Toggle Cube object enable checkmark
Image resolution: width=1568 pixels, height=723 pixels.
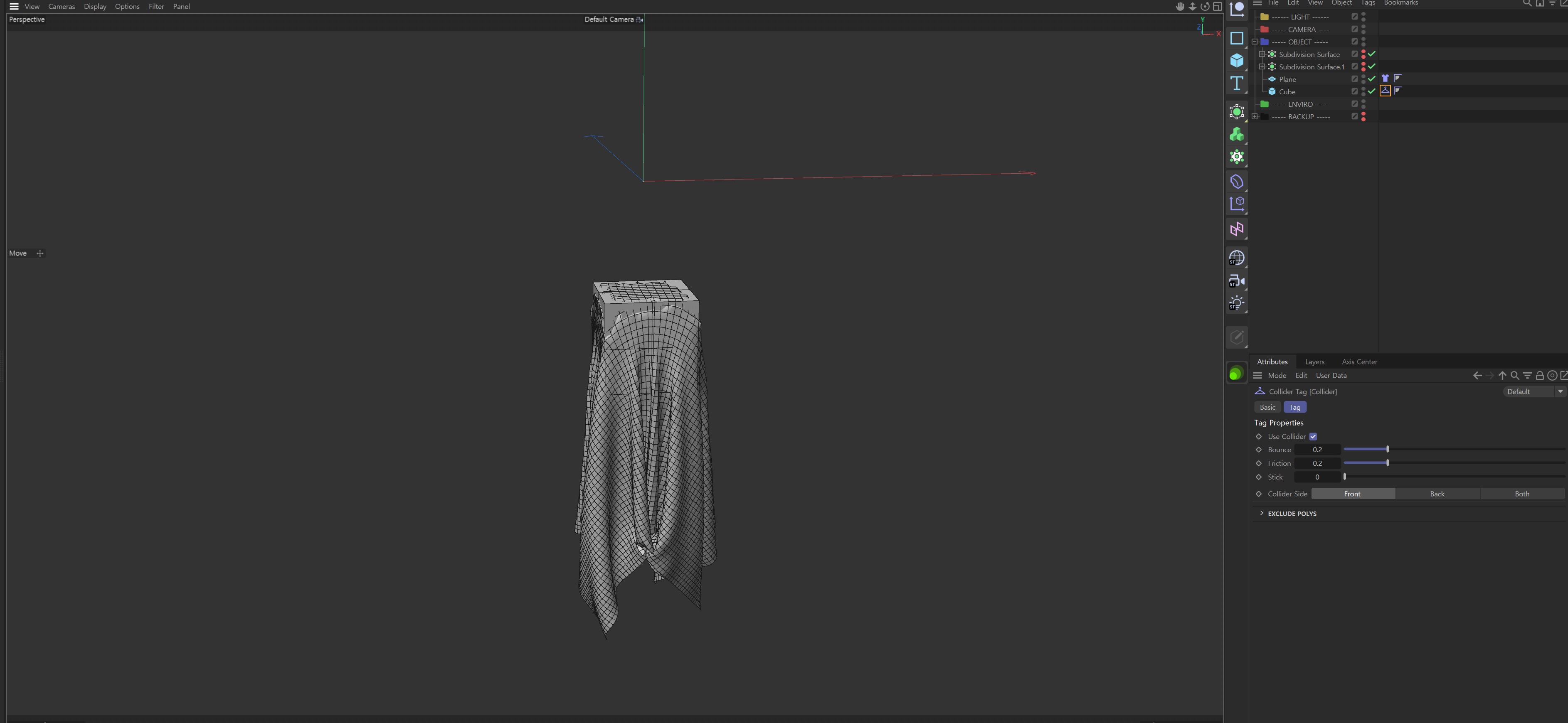1371,91
